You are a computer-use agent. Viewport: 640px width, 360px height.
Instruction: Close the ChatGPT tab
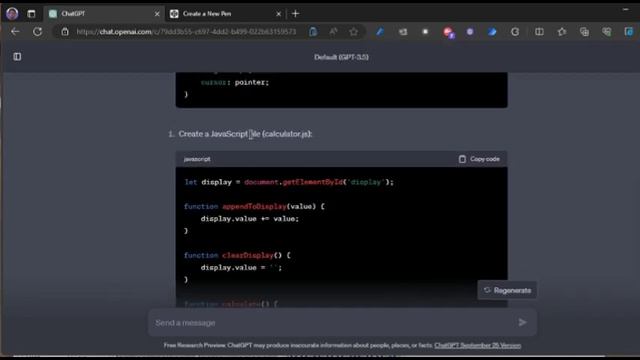coord(157,14)
